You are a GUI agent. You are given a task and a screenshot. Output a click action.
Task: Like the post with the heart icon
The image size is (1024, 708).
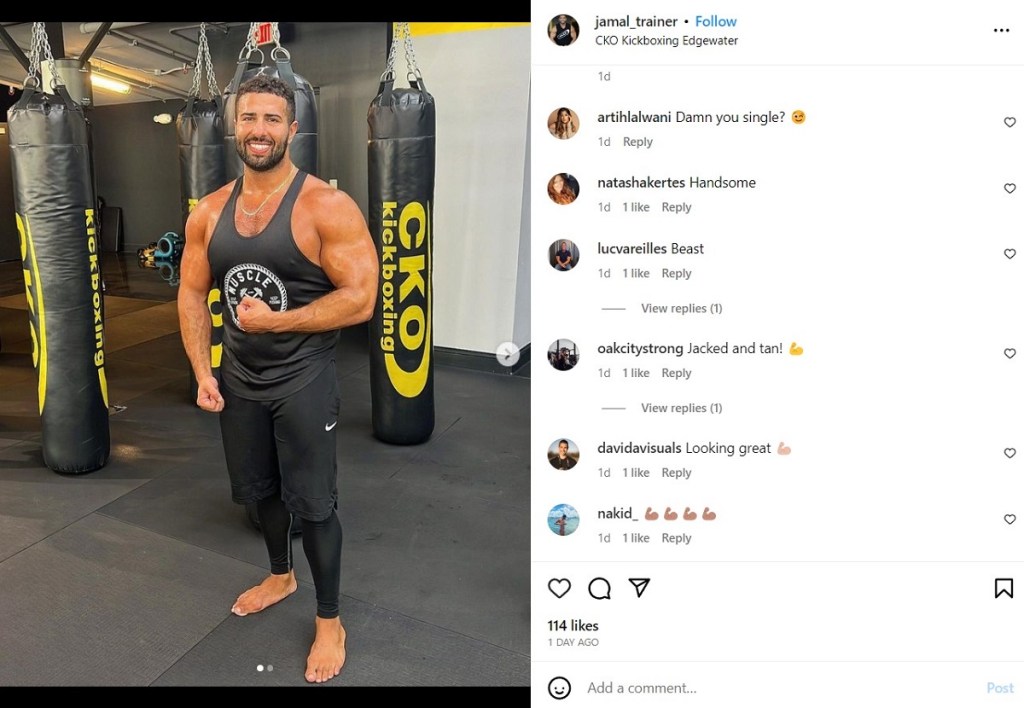(559, 588)
